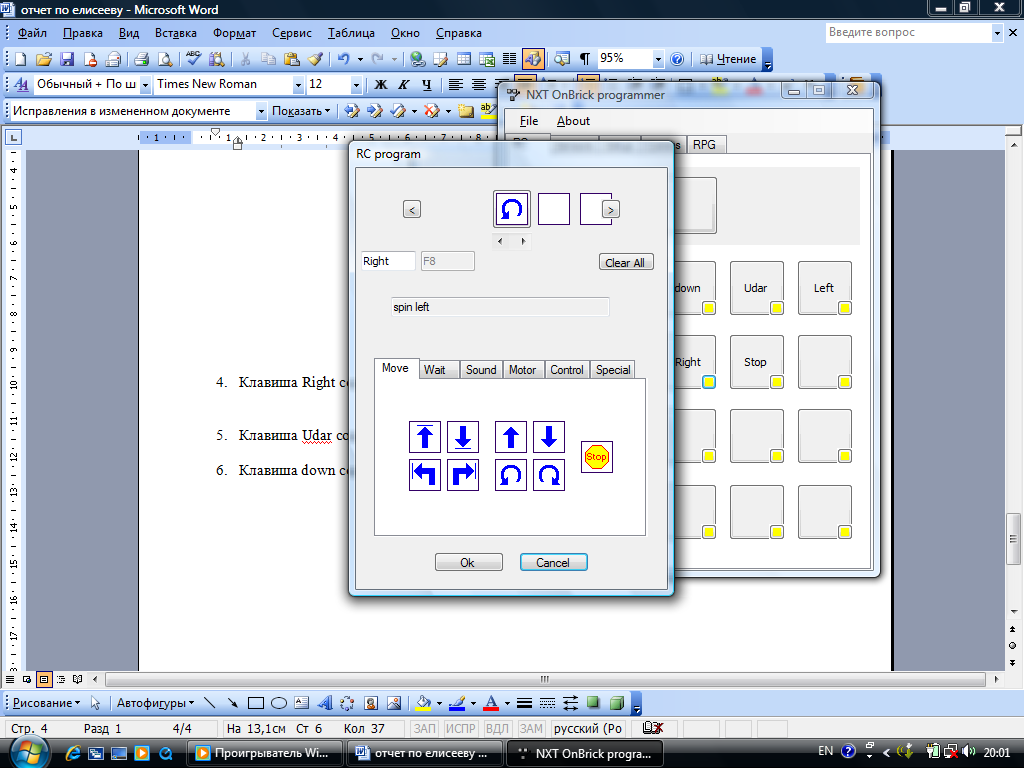
Task: Select the backward with line move icon
Action: pos(463,437)
